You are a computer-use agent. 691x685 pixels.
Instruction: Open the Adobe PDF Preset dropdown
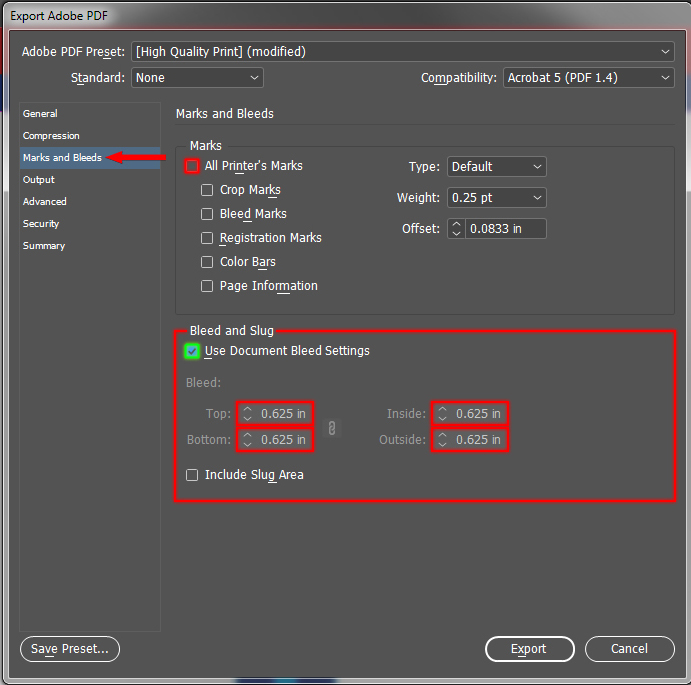tap(403, 52)
